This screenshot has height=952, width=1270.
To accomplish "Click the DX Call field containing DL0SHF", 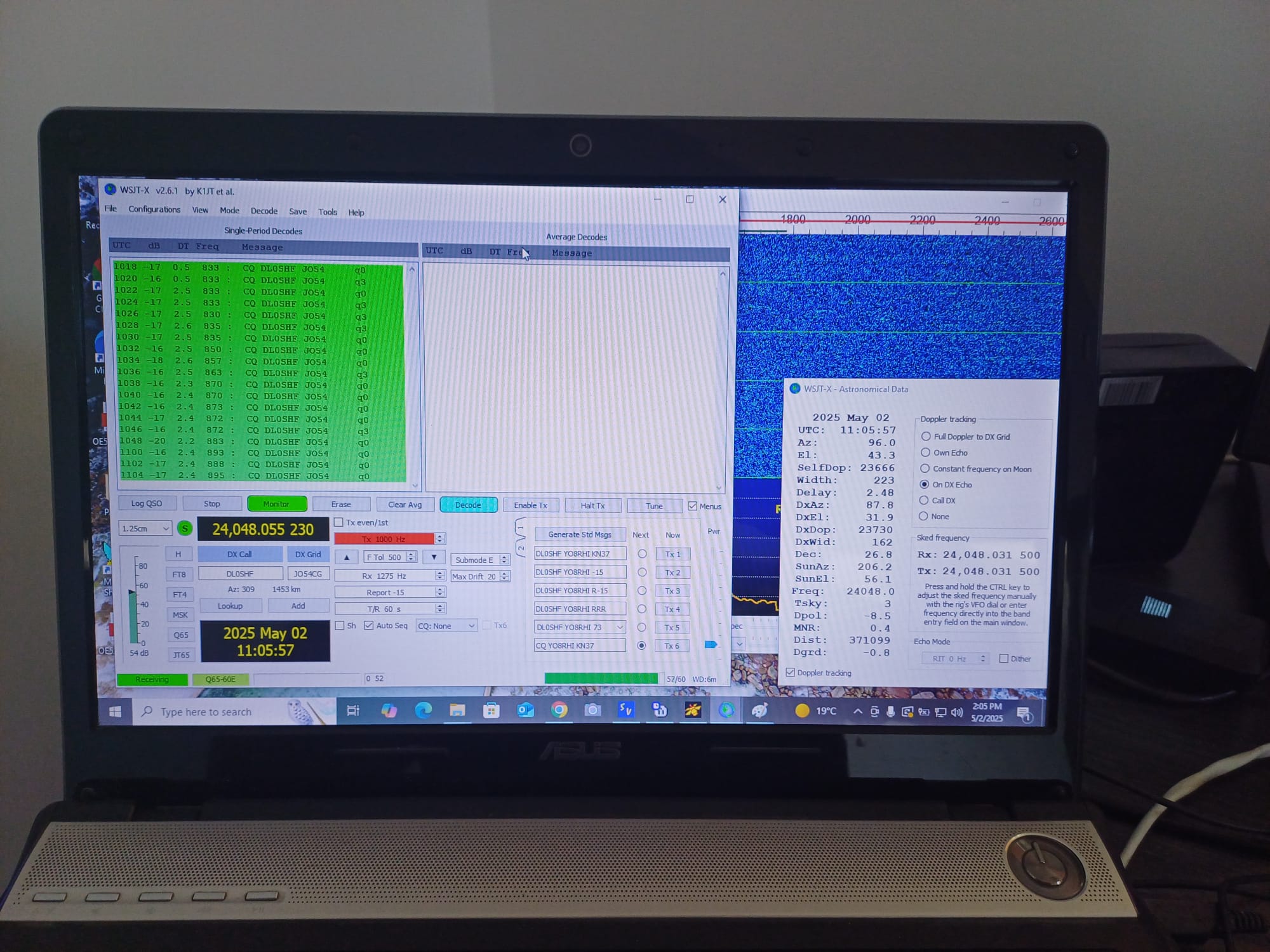I will pyautogui.click(x=240, y=574).
